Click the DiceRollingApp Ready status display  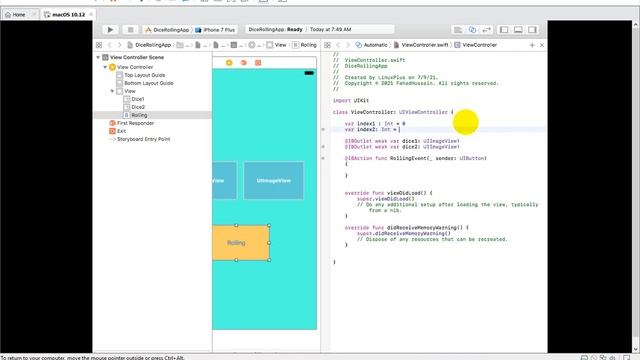pos(320,30)
